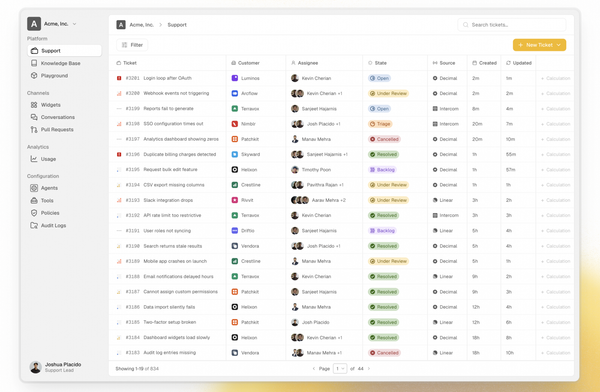Open the New Ticket dropdown arrow
Screen dimensions: 600x392
[559, 45]
